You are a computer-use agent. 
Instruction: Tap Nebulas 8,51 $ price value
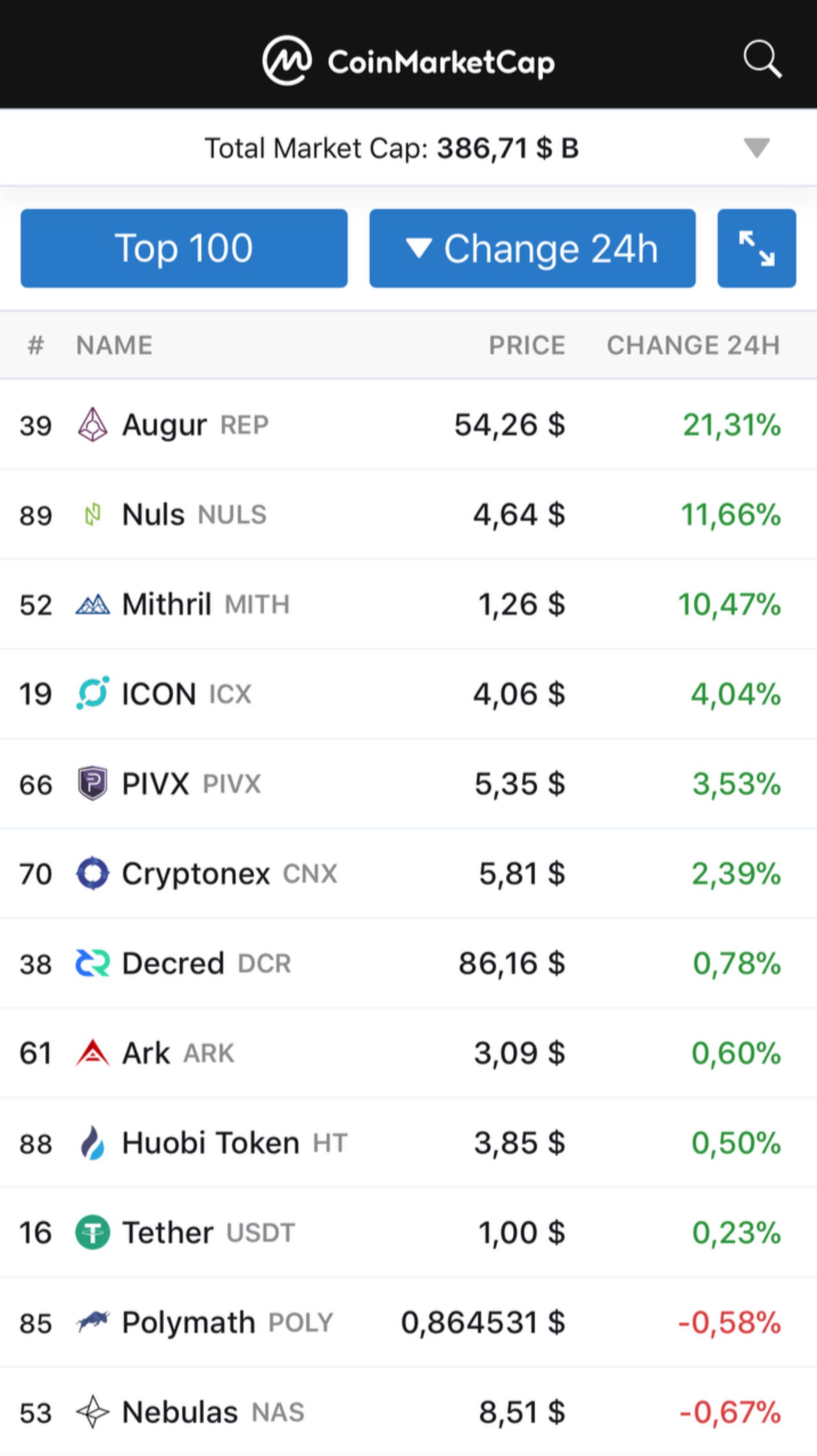click(522, 1412)
